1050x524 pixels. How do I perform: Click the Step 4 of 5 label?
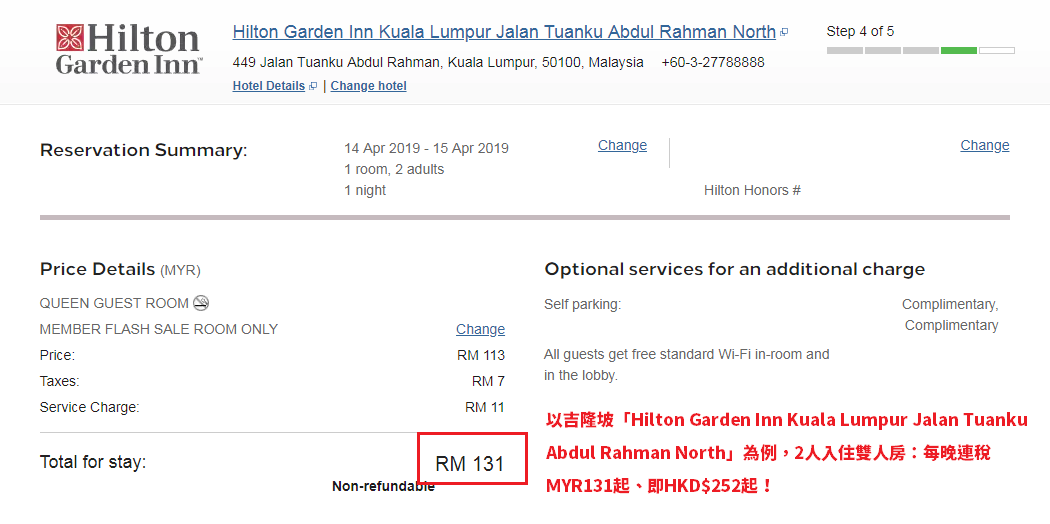[860, 31]
